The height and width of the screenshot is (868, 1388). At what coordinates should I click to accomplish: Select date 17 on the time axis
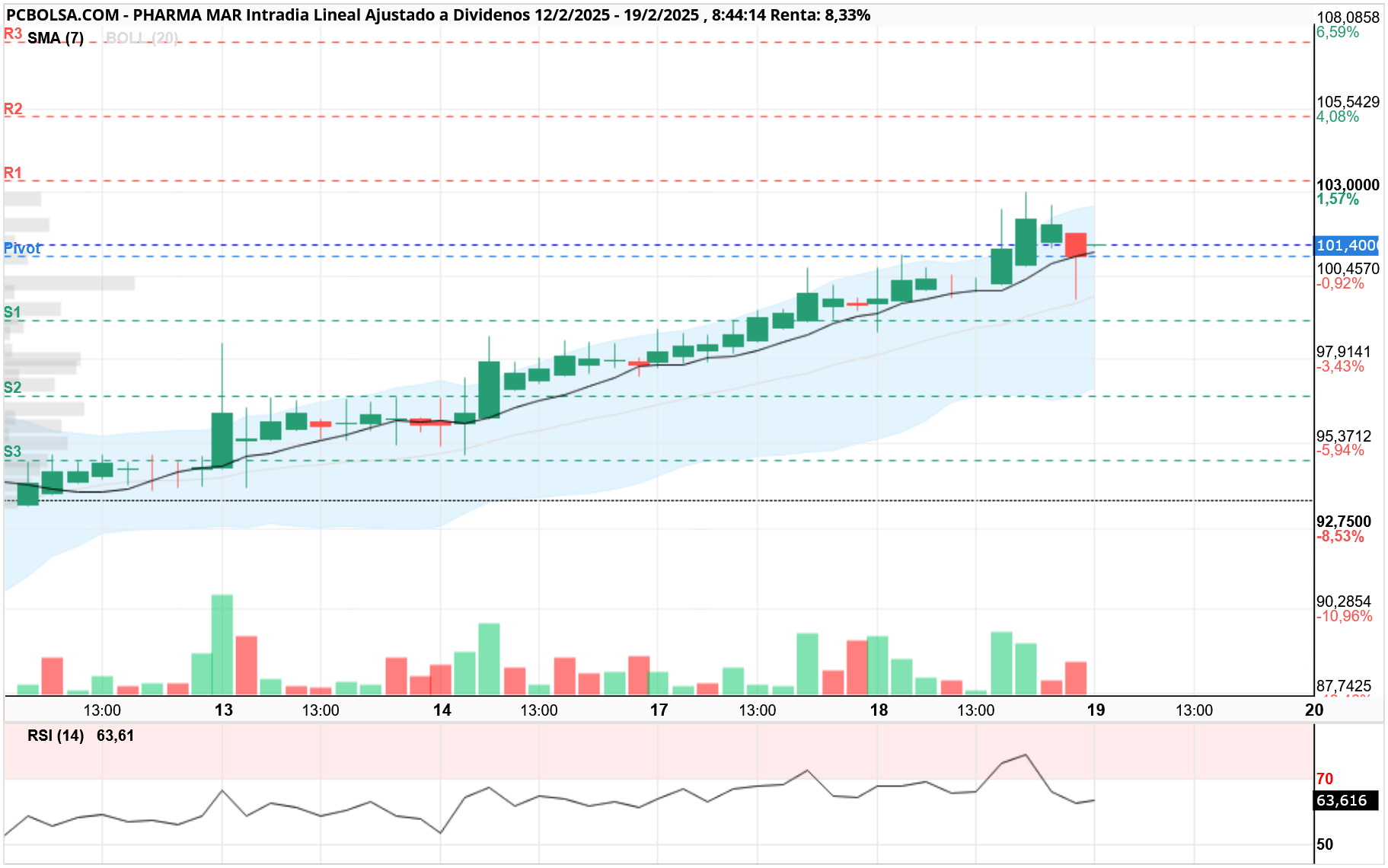click(x=659, y=710)
